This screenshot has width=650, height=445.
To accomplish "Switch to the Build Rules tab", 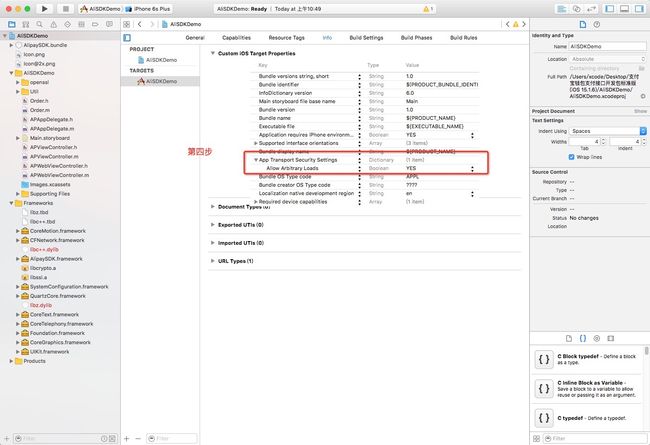I will [463, 38].
